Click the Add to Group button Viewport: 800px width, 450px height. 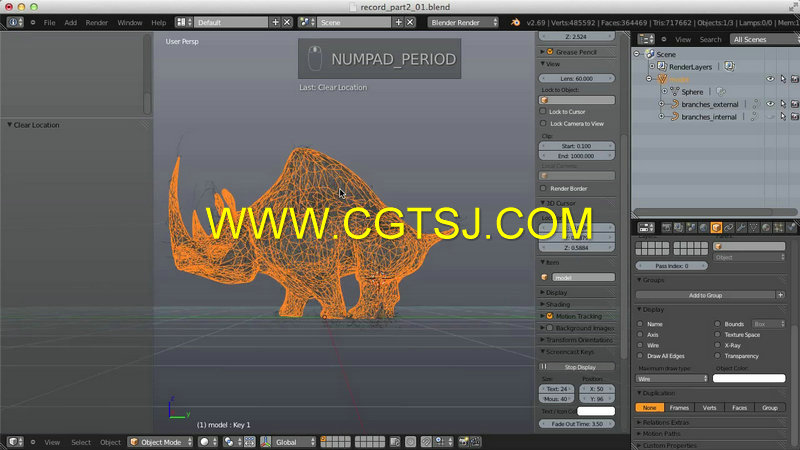[x=705, y=295]
